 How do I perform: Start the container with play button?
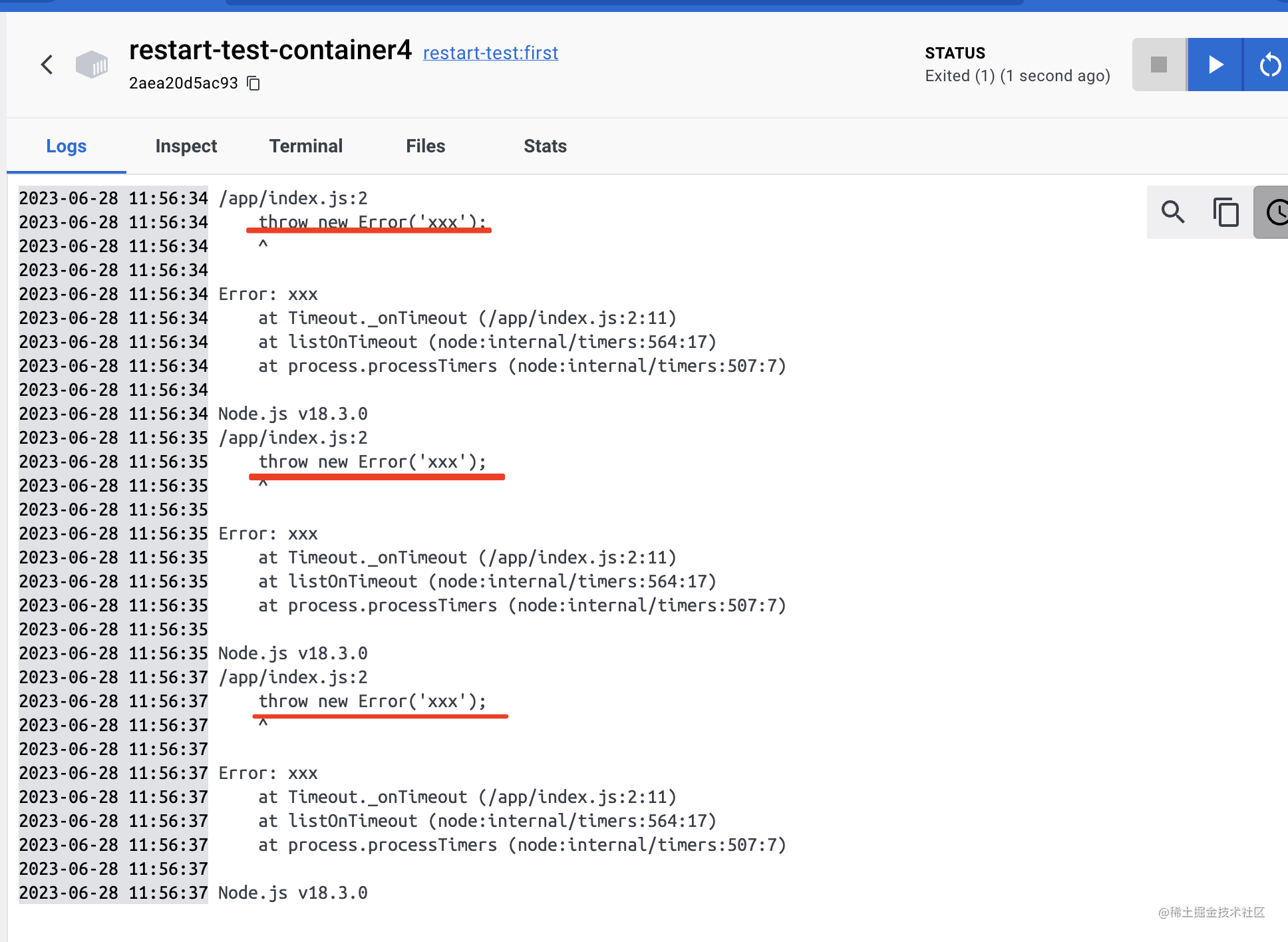point(1215,65)
